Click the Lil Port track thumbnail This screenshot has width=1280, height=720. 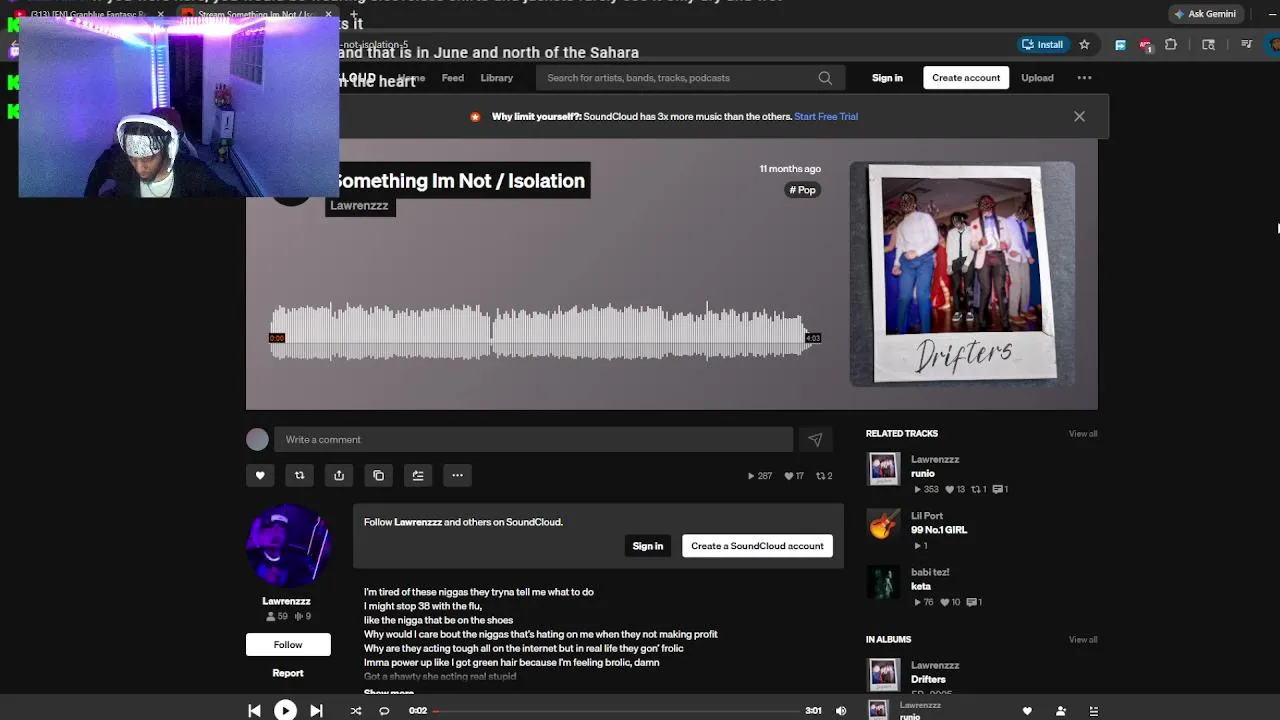(883, 525)
